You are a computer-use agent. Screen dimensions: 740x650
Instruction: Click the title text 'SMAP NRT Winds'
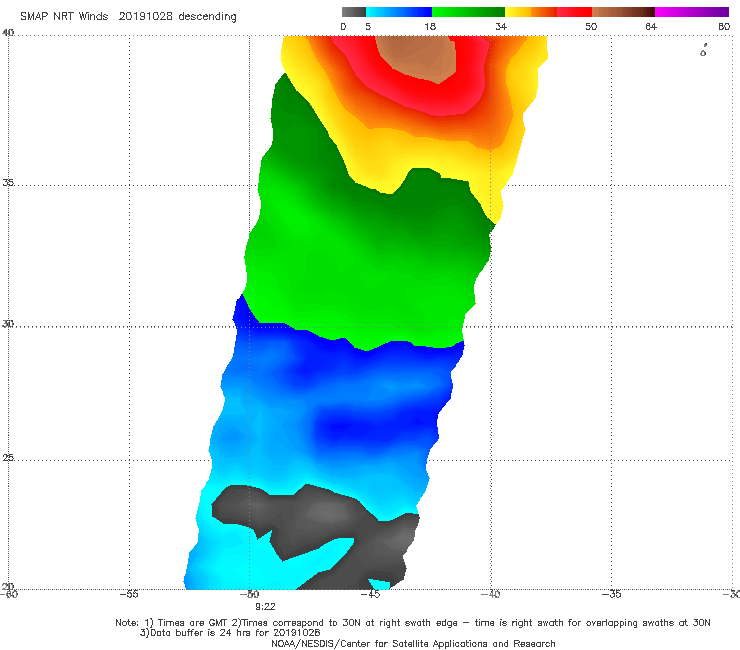pos(64,16)
